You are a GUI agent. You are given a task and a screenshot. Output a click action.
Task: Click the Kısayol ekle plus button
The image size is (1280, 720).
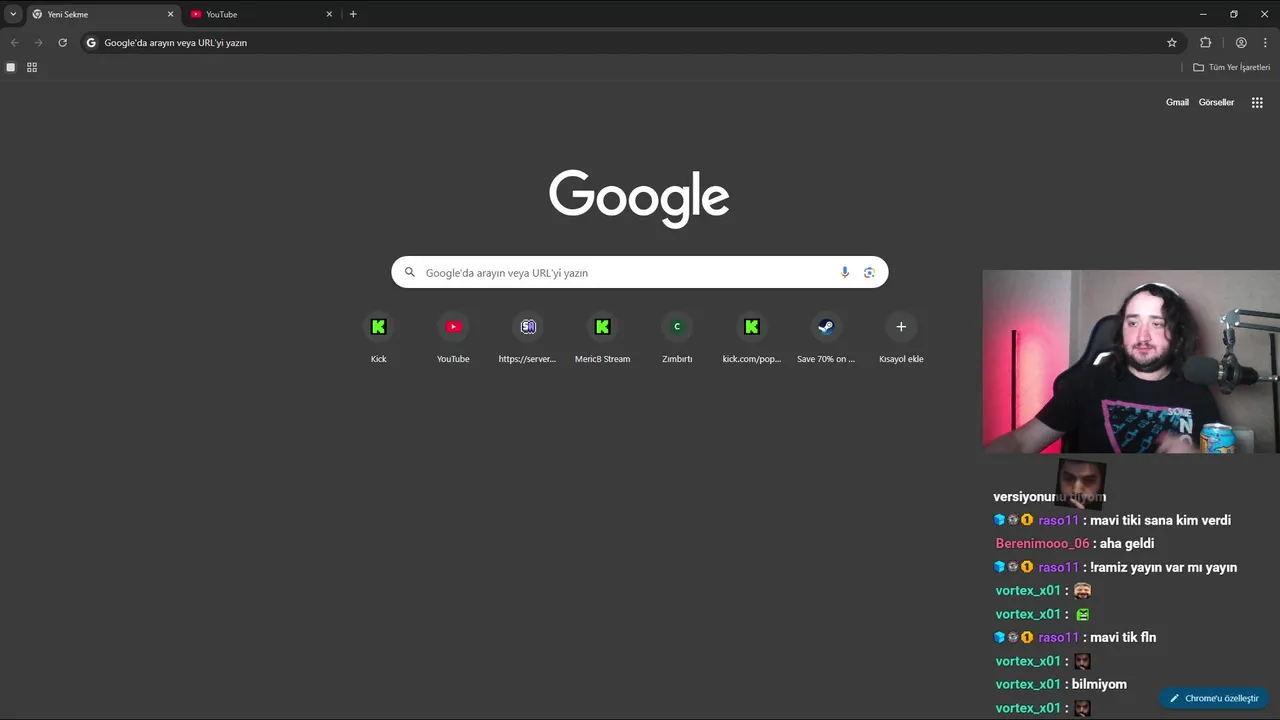pos(901,327)
